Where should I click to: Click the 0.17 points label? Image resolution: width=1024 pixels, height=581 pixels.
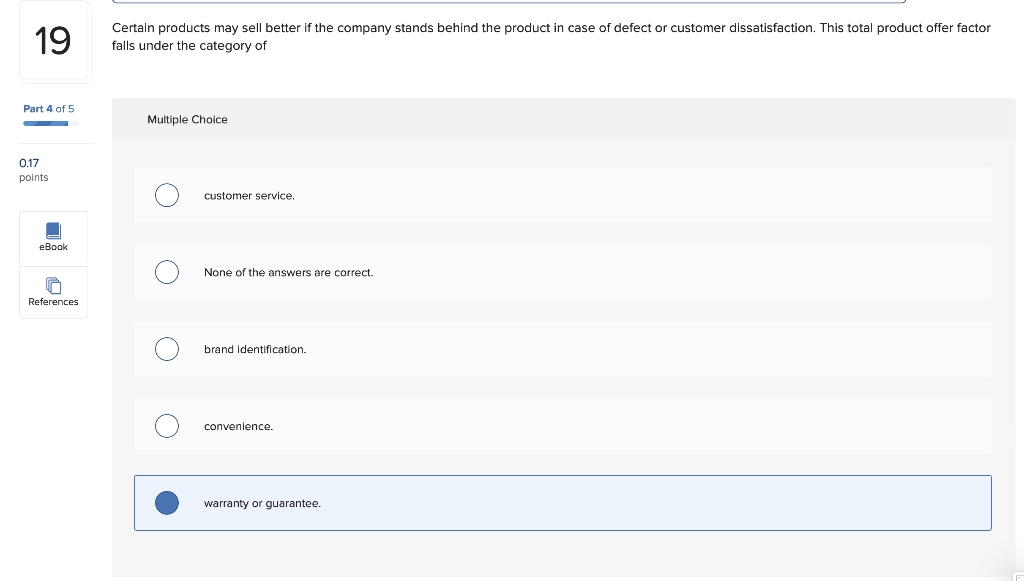coord(30,163)
